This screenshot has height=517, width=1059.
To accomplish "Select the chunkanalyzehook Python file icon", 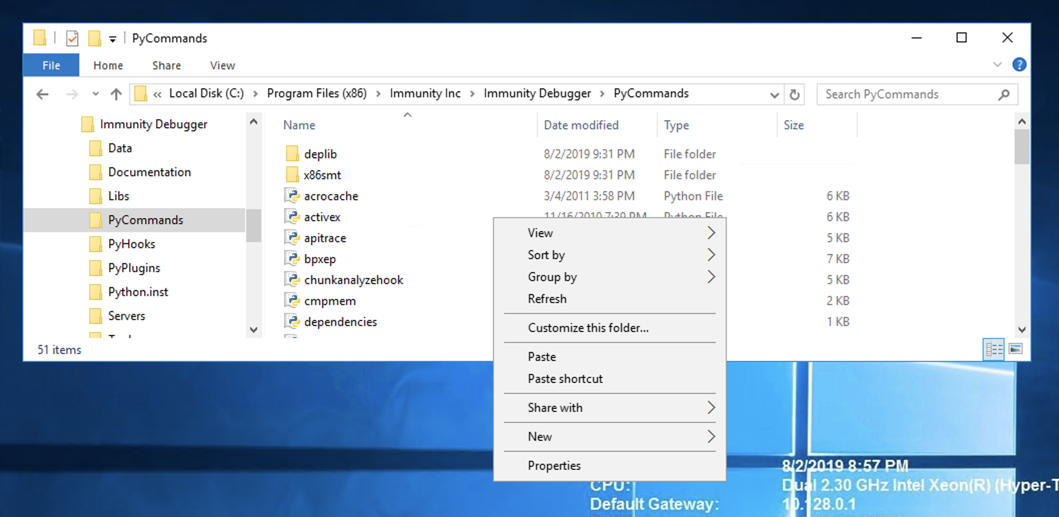I will [292, 280].
